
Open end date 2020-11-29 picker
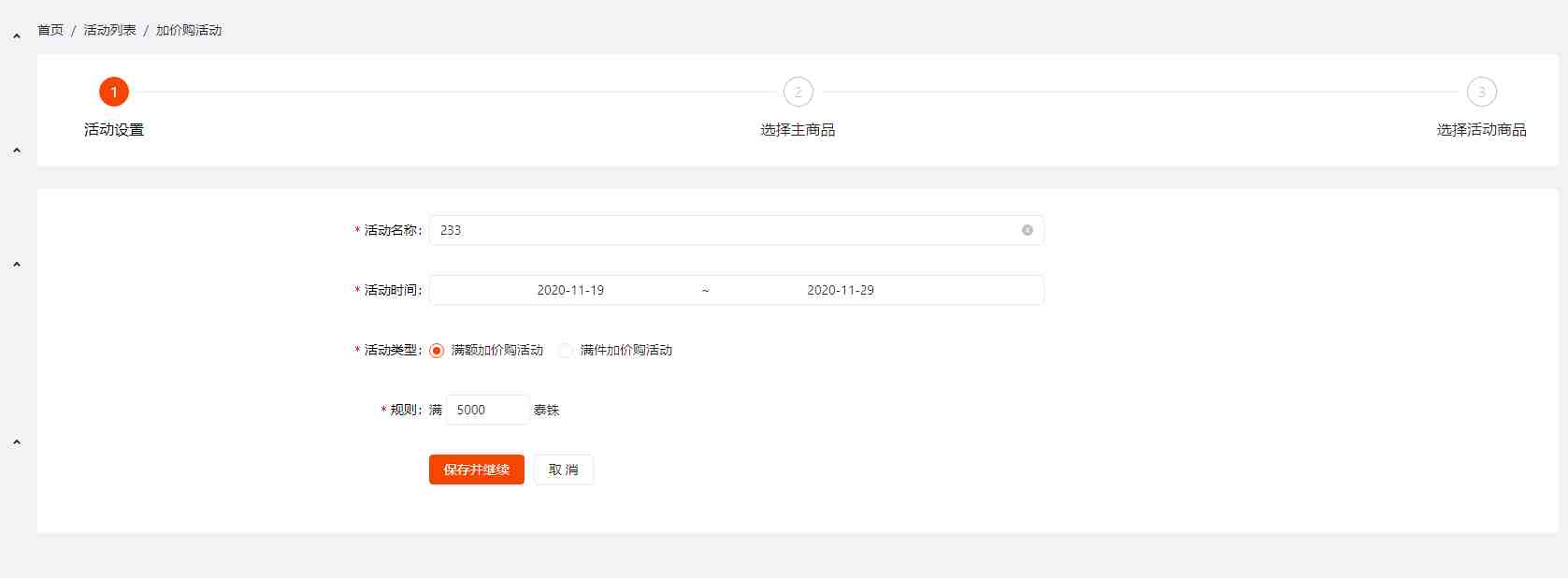coord(841,290)
